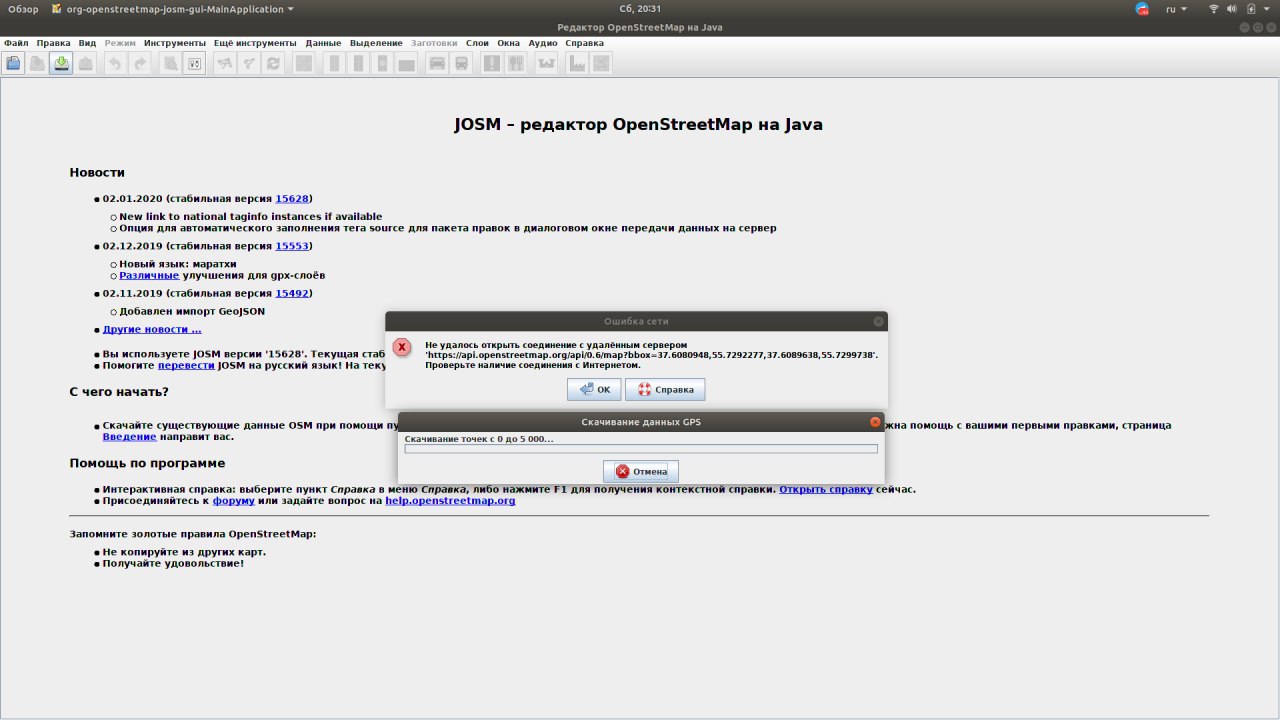Viewport: 1280px width, 720px height.
Task: Open the Введение link
Action: (129, 436)
